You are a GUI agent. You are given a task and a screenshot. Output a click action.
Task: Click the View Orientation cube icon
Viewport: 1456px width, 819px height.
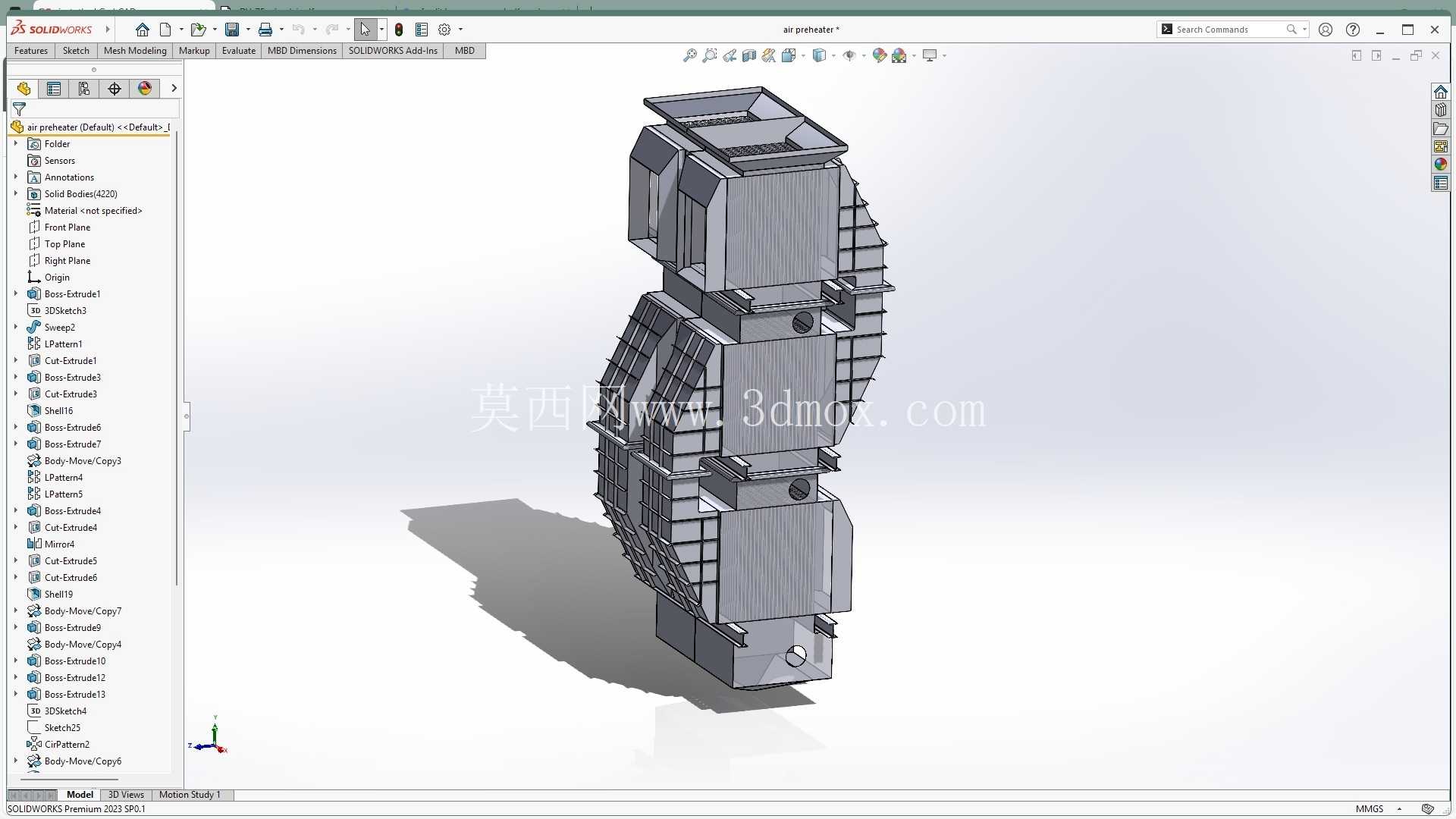(788, 55)
